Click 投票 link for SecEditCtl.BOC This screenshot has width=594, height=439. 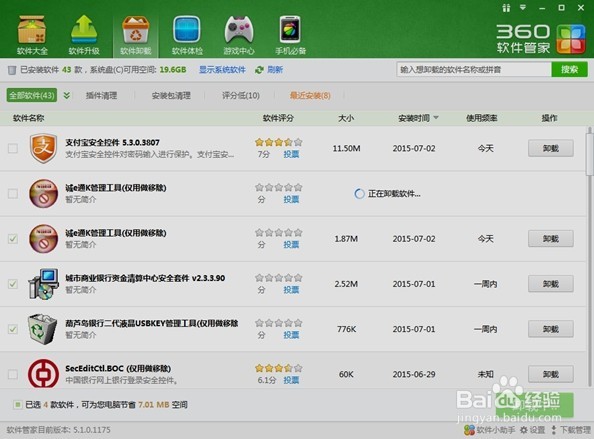291,380
